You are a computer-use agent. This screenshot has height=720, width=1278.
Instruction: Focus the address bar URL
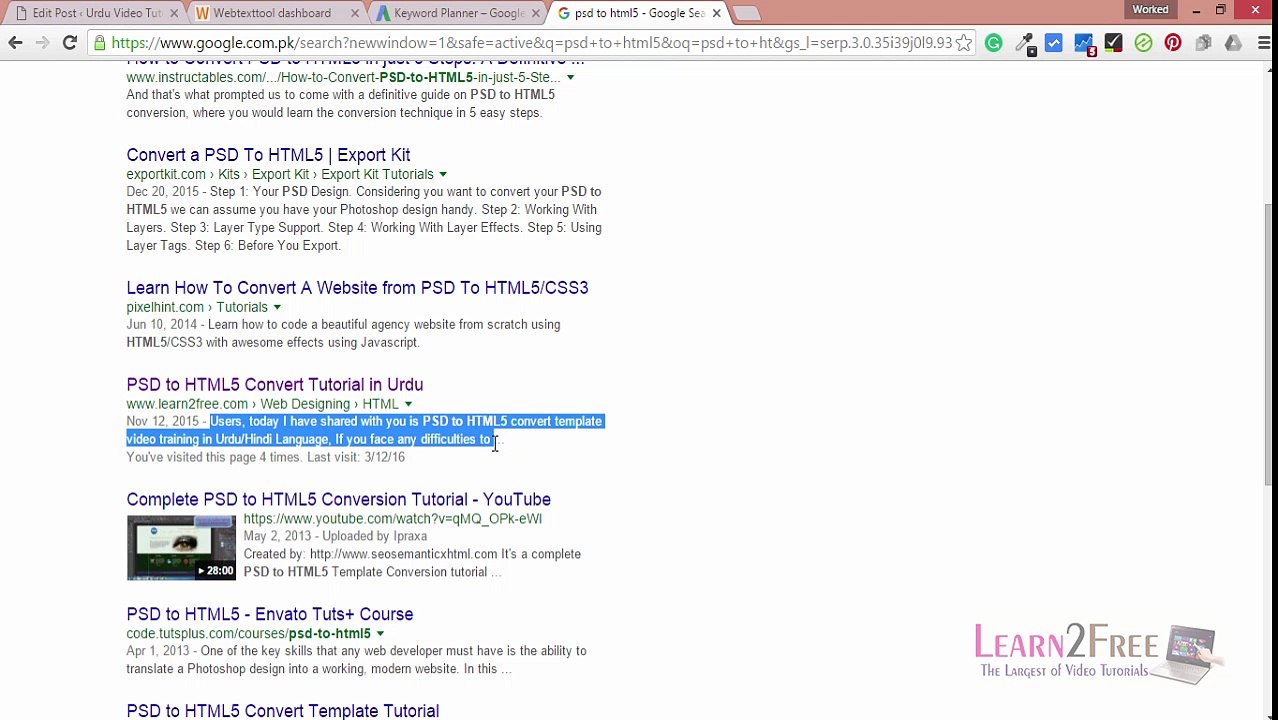[530, 43]
